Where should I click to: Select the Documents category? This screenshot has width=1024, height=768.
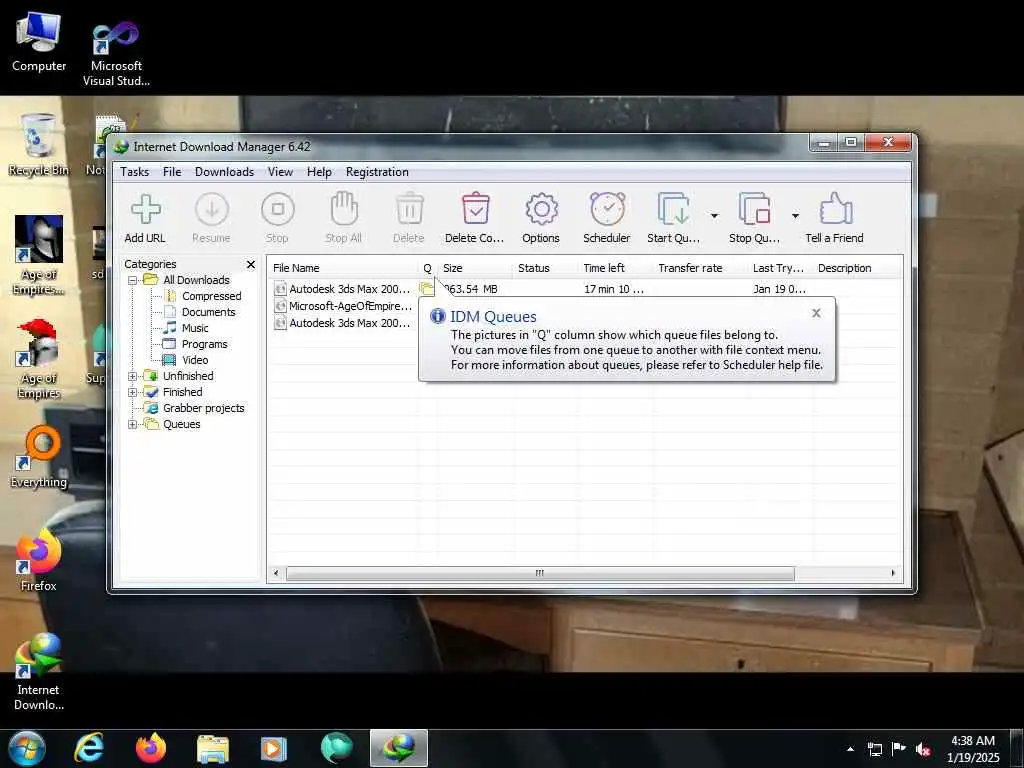(208, 312)
